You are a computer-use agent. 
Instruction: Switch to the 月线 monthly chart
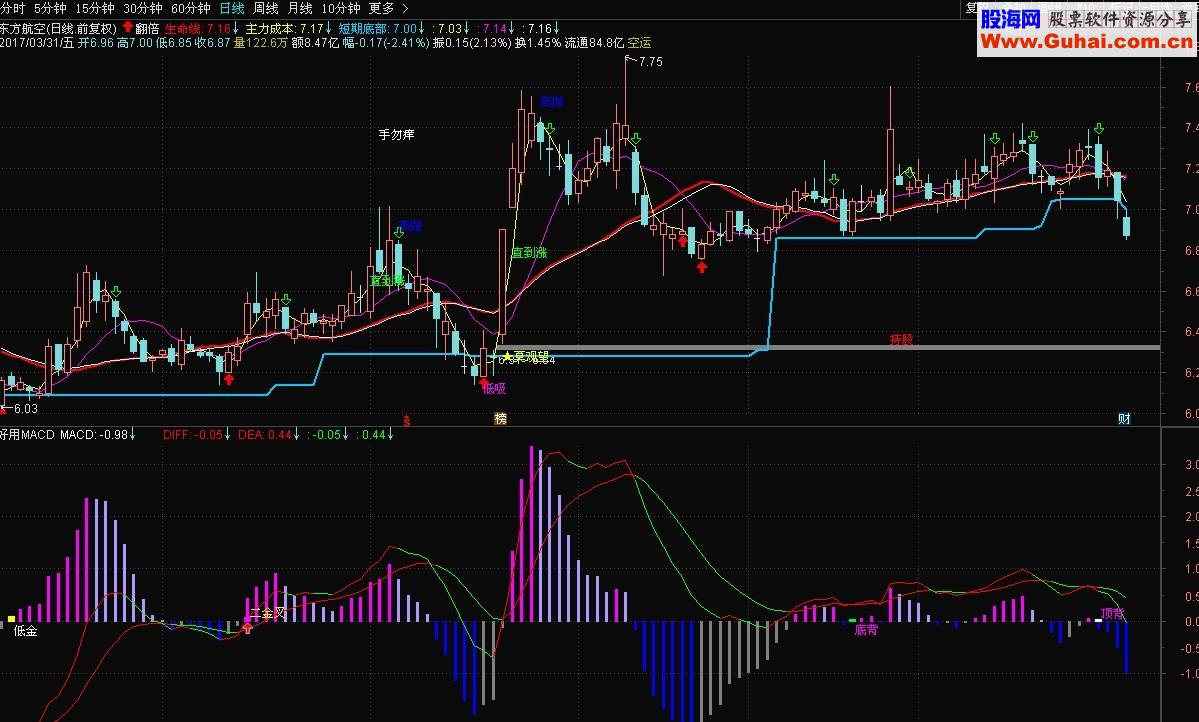tap(300, 8)
